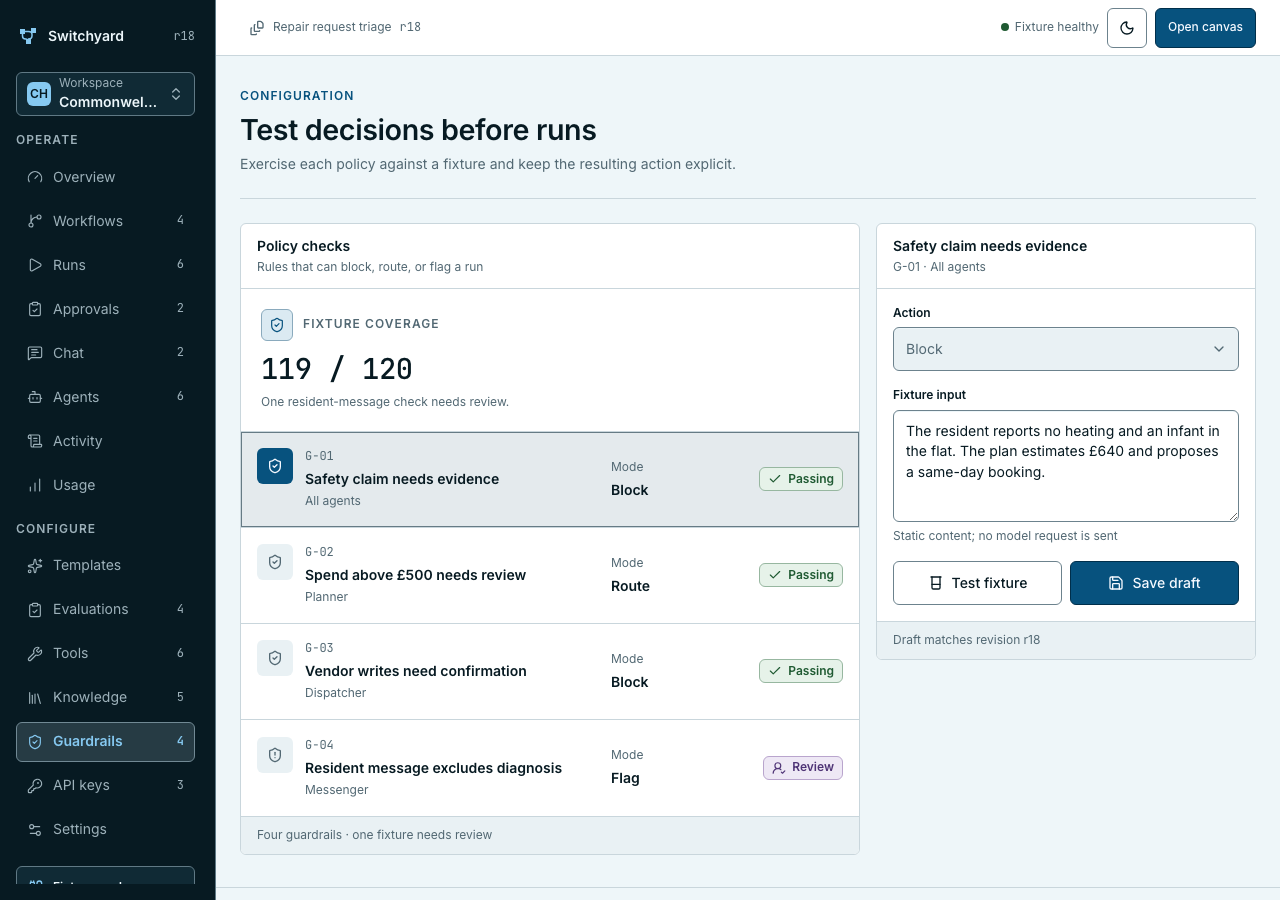This screenshot has width=1280, height=900.
Task: Select the G-01 Safety claim guardrail row
Action: [x=550, y=479]
